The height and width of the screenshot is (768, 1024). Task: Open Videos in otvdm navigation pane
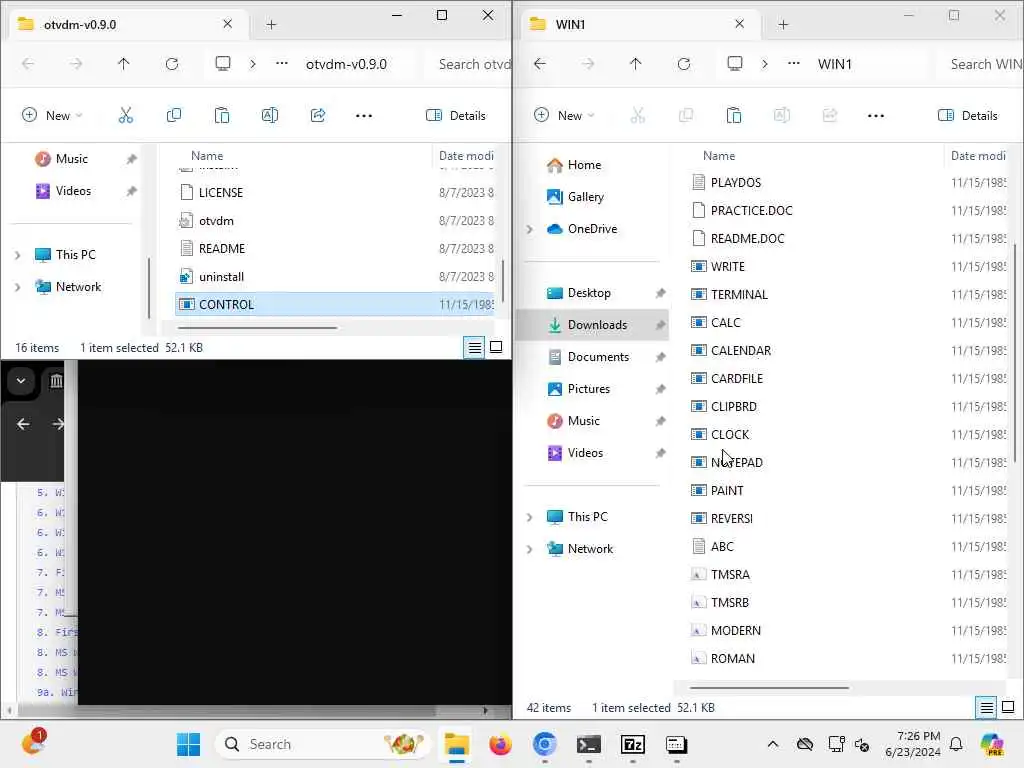(x=73, y=191)
